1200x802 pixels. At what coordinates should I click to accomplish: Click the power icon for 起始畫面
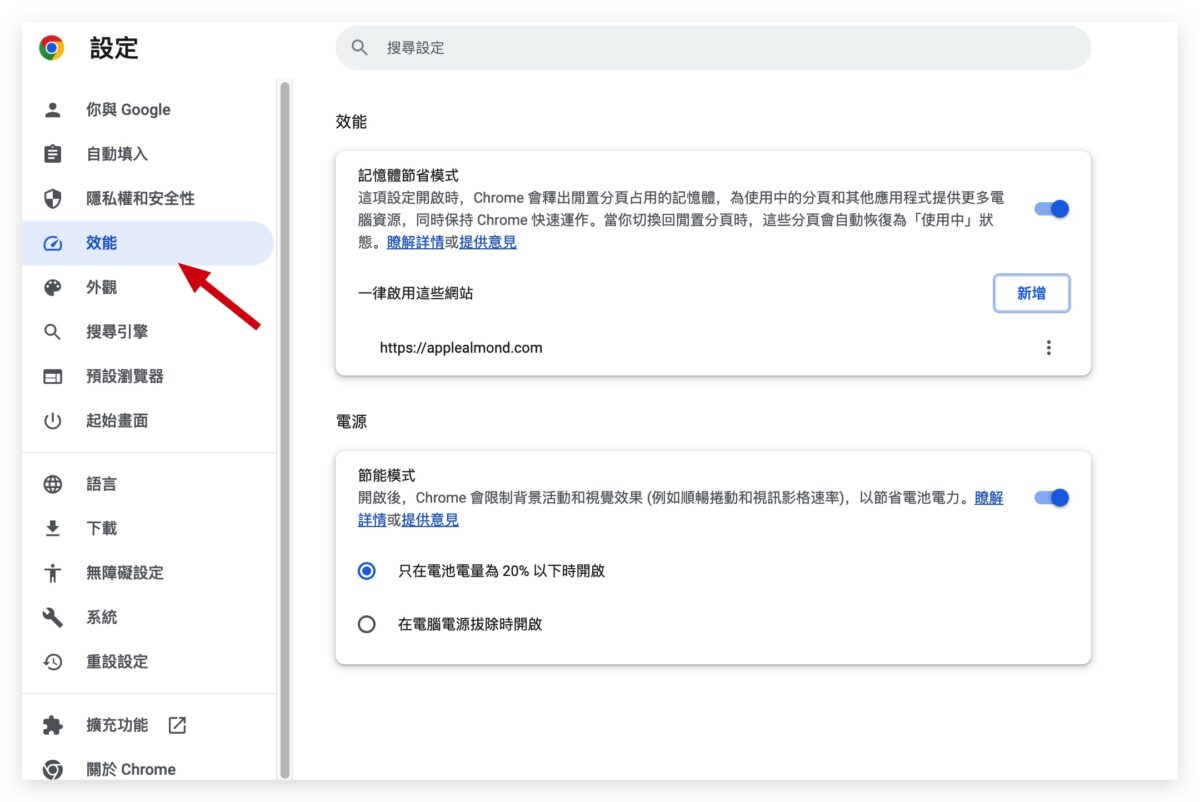pyautogui.click(x=53, y=421)
